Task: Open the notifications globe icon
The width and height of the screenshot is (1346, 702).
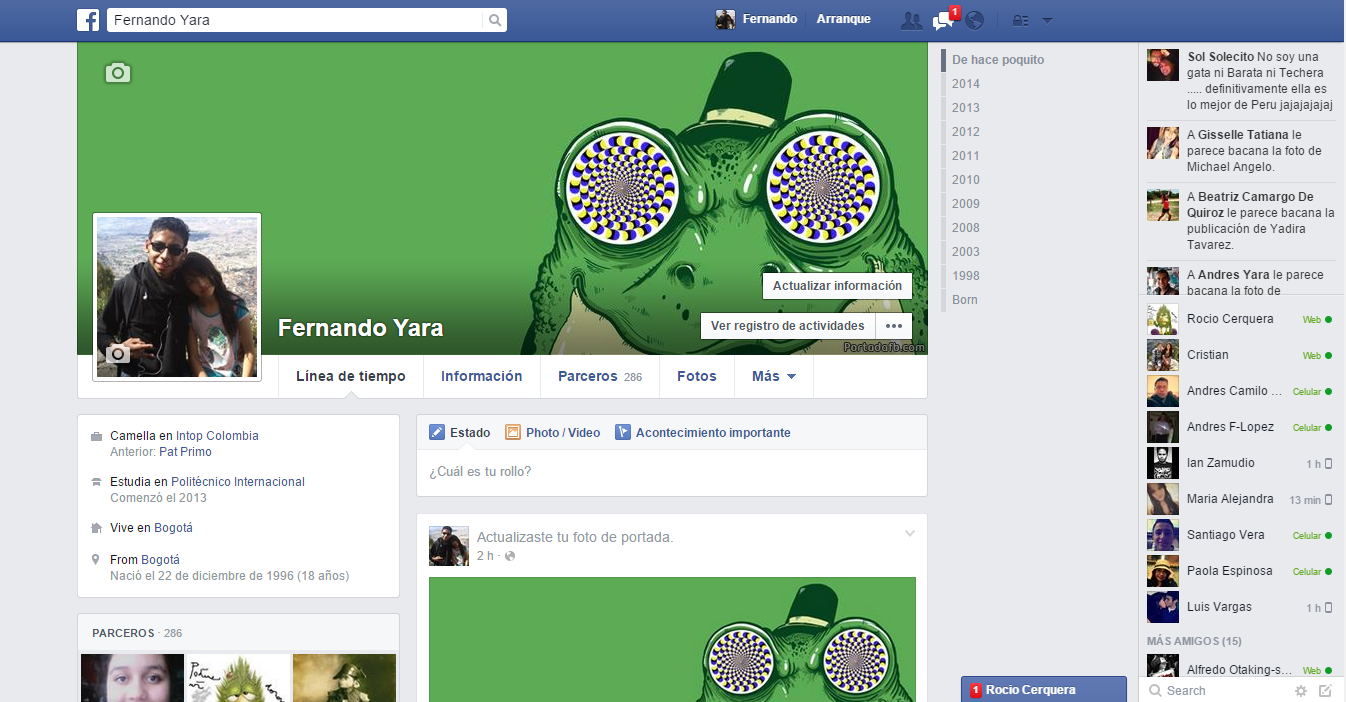Action: pyautogui.click(x=974, y=20)
